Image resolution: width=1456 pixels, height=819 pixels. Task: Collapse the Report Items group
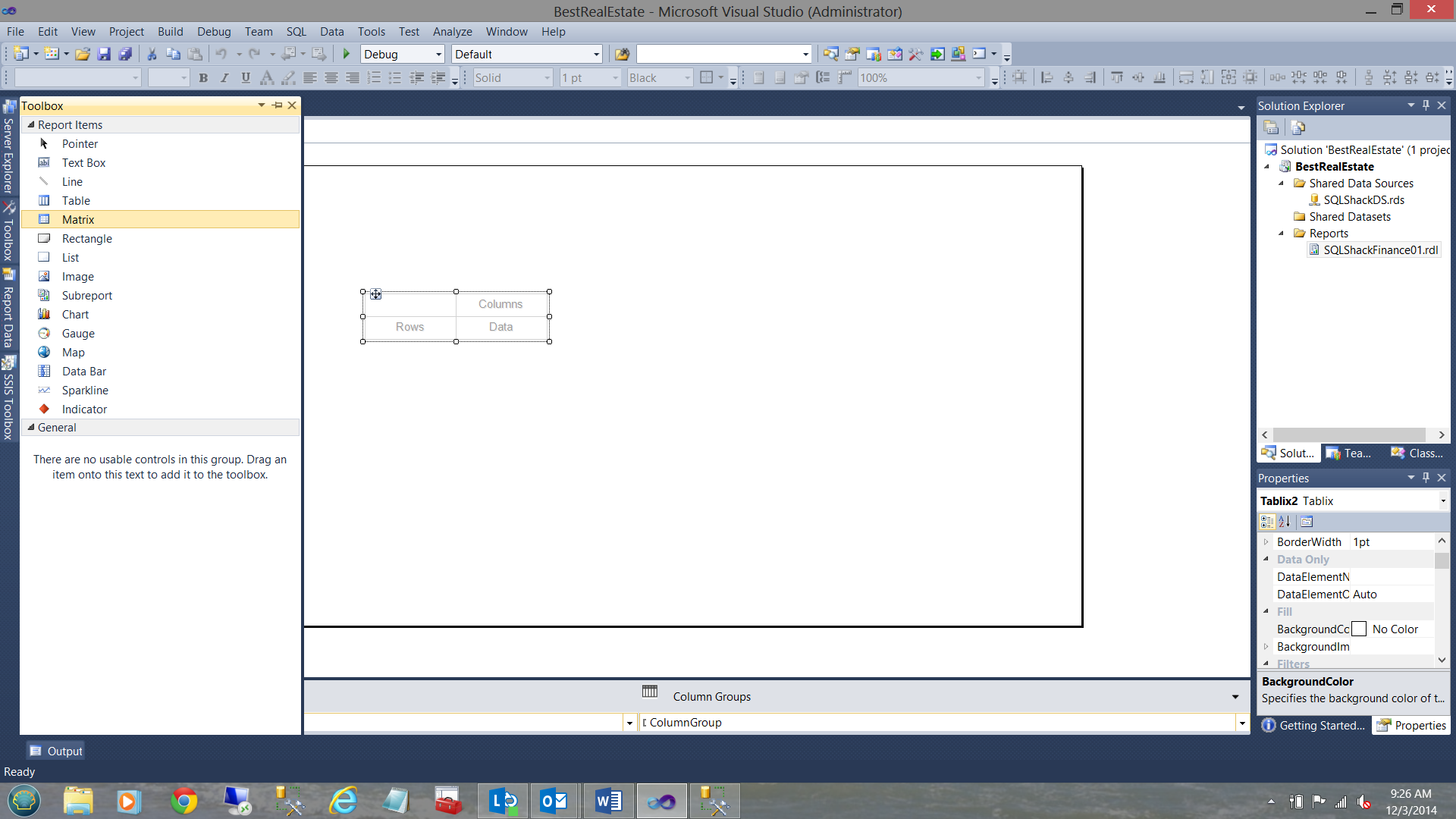tap(31, 124)
